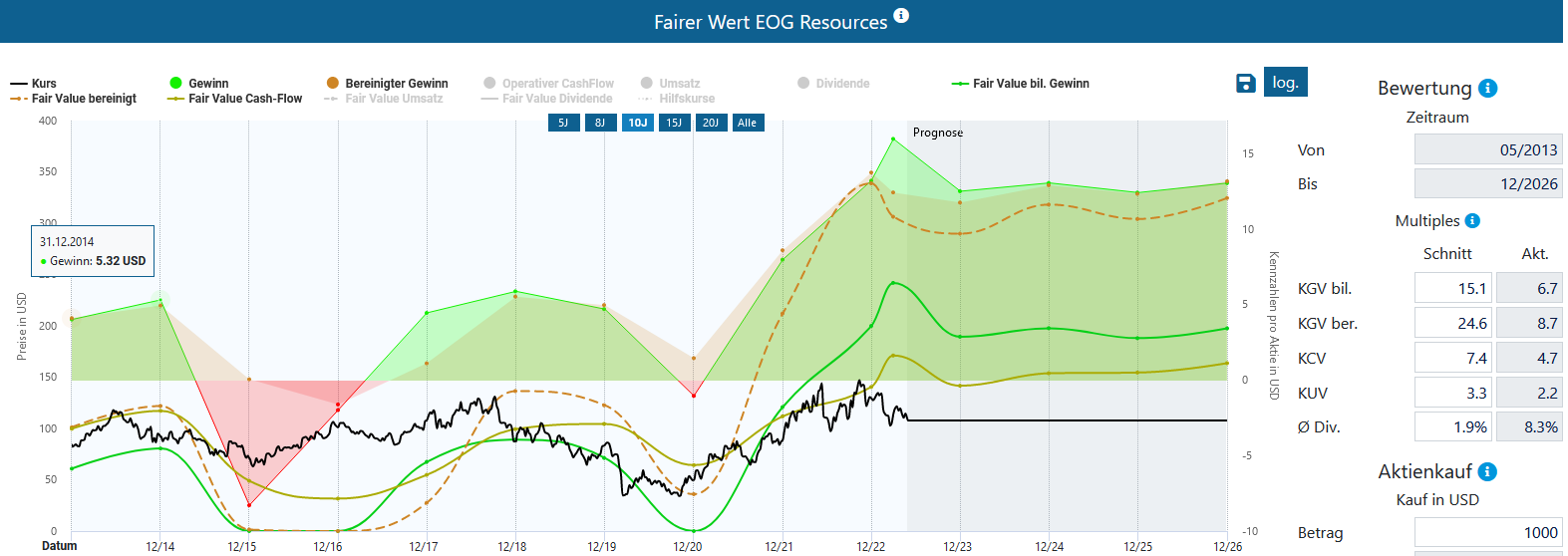
Task: Enable Dividende series in legend
Action: coord(833,84)
